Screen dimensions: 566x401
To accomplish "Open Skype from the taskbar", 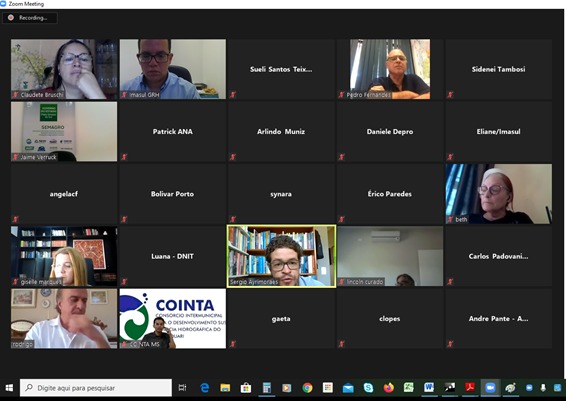I will (368, 388).
